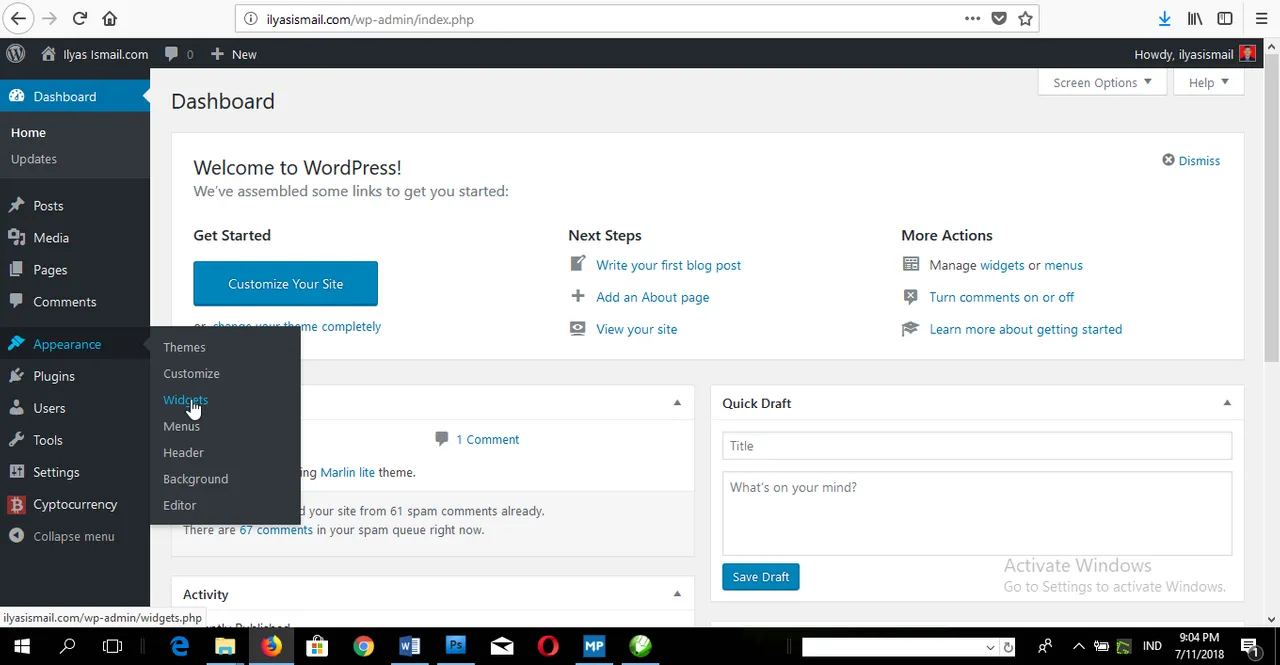Open Microsoft Store from taskbar

click(x=317, y=646)
